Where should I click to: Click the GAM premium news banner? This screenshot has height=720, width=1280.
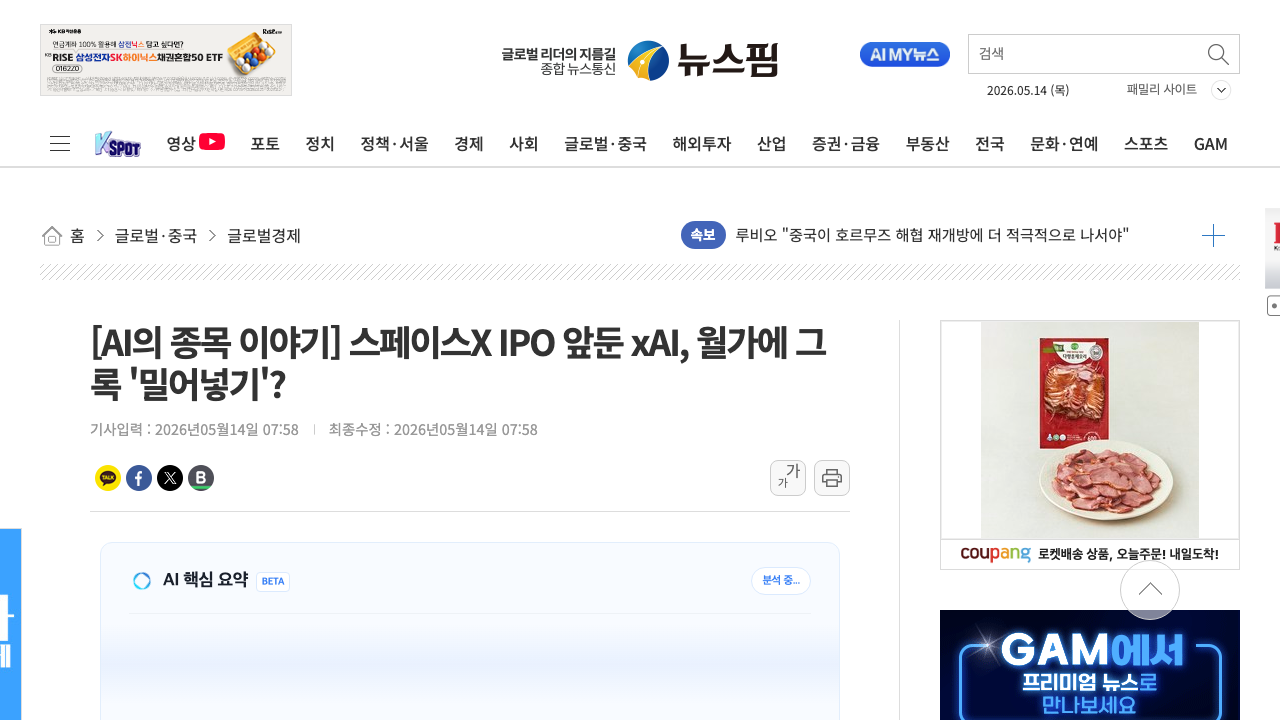[x=1090, y=665]
